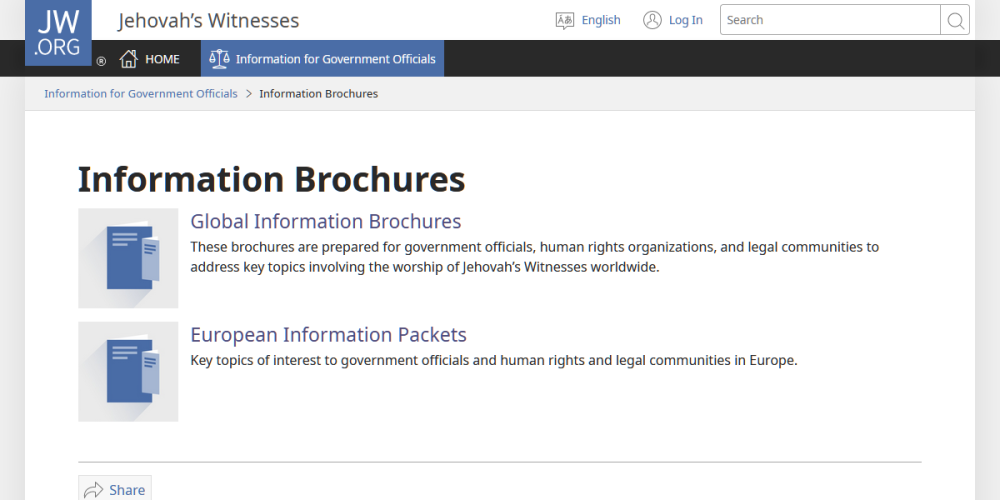Open the Global Information Brochures link
Image resolution: width=1000 pixels, height=500 pixels.
[x=326, y=221]
